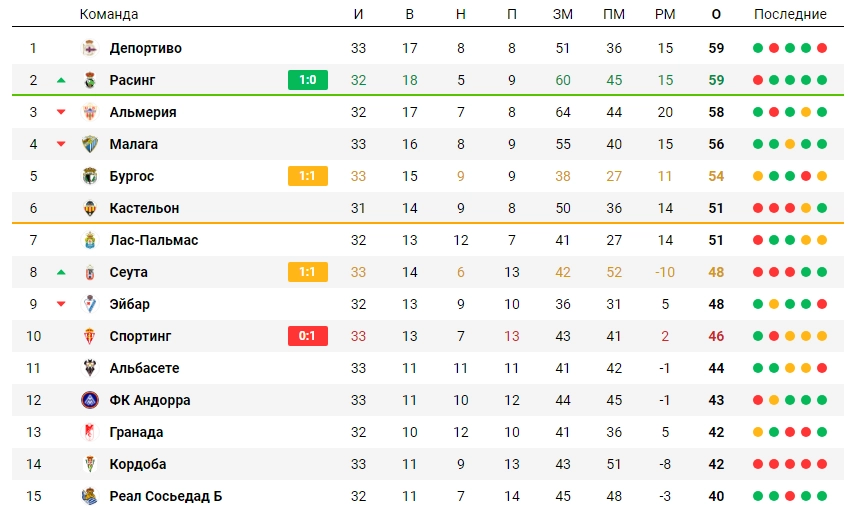Image resolution: width=852 pixels, height=510 pixels.
Task: Open Спортинг's red 0:1 score badge
Action: click(308, 336)
